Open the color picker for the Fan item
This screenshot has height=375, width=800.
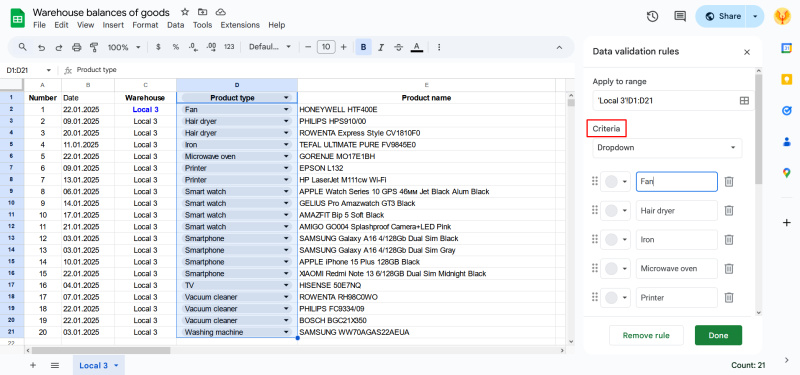pos(616,182)
